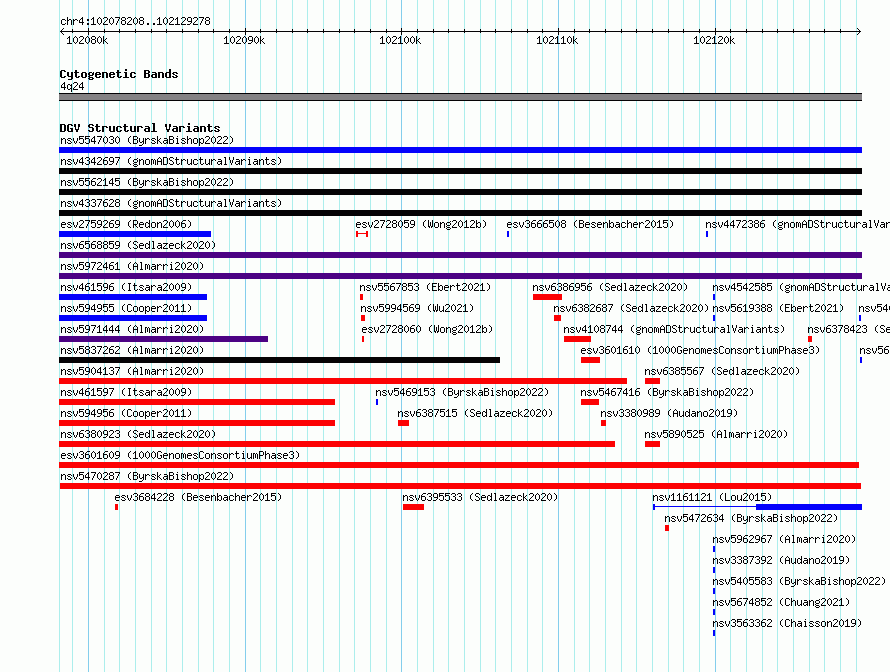890x672 pixels.
Task: Open nsv6380923 (Sedlazeck2020) label
Action: (138, 434)
